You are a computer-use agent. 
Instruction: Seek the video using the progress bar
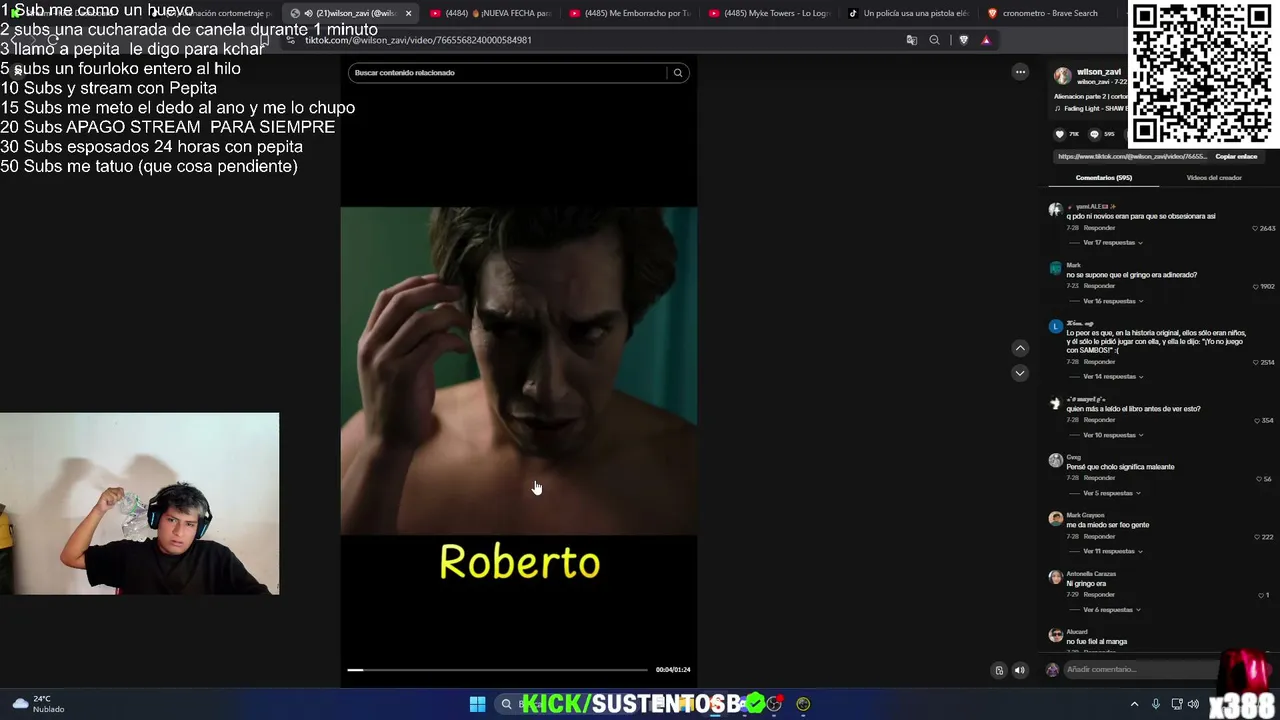pos(497,670)
